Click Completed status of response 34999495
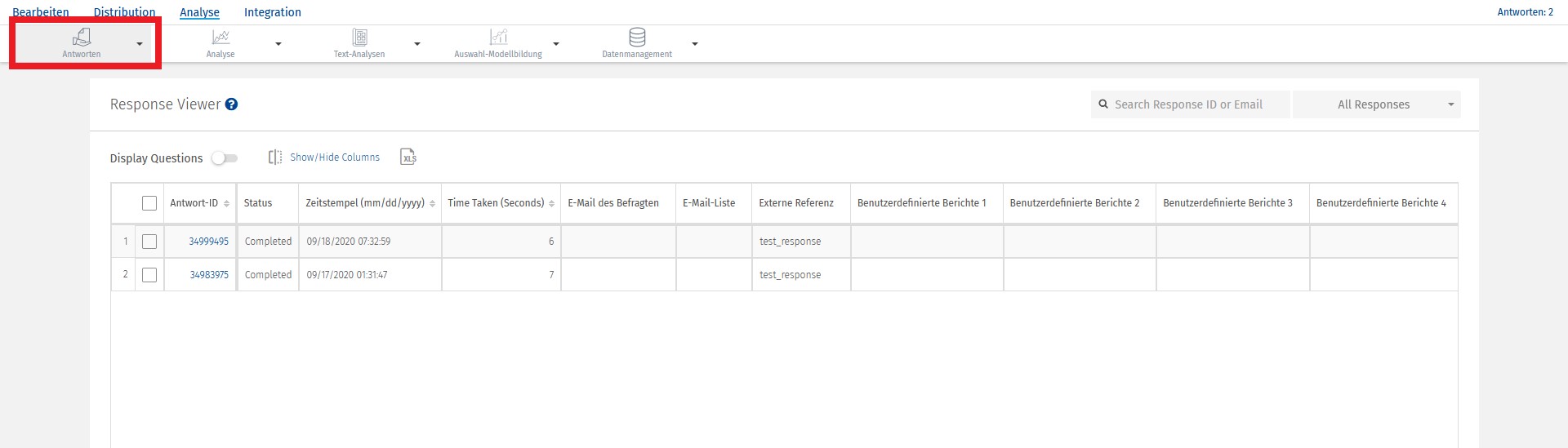Screen dimensions: 1568x448 pyautogui.click(x=268, y=242)
